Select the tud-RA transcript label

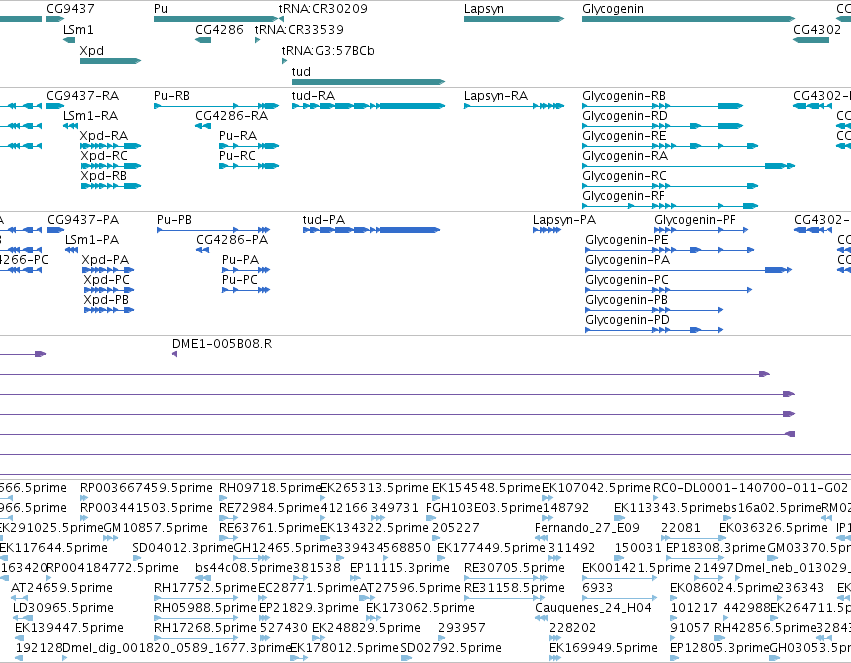[x=313, y=95]
